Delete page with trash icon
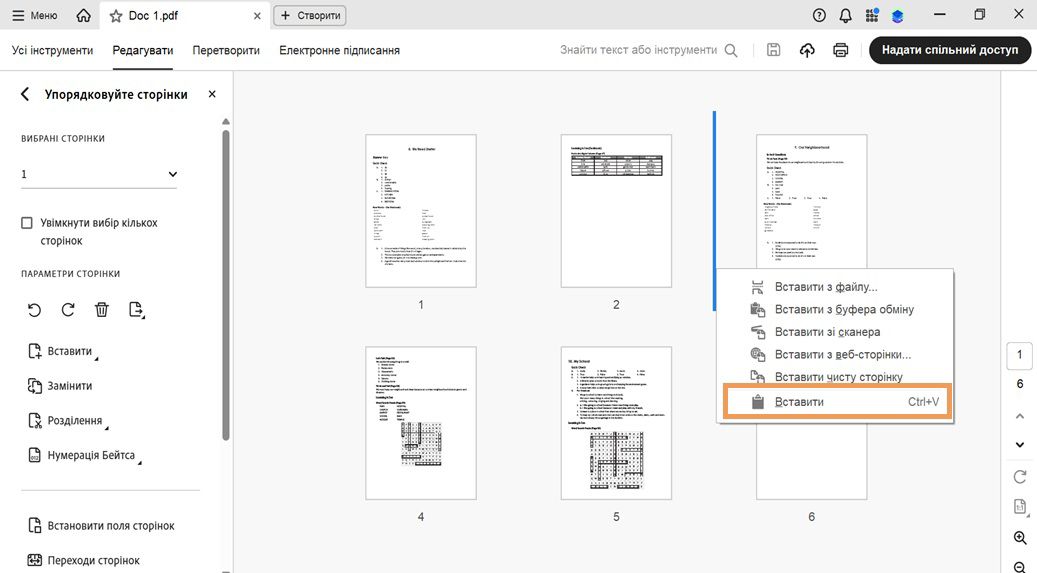This screenshot has height=573, width=1037. pyautogui.click(x=101, y=310)
